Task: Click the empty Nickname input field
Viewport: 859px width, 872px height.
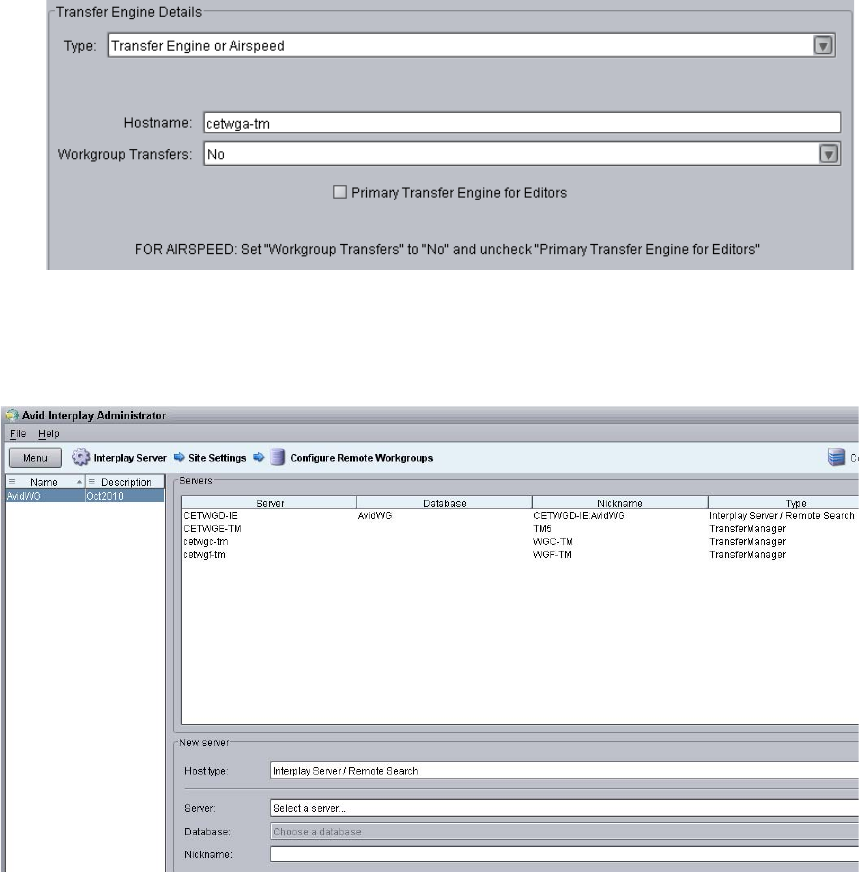Action: pyautogui.click(x=564, y=854)
